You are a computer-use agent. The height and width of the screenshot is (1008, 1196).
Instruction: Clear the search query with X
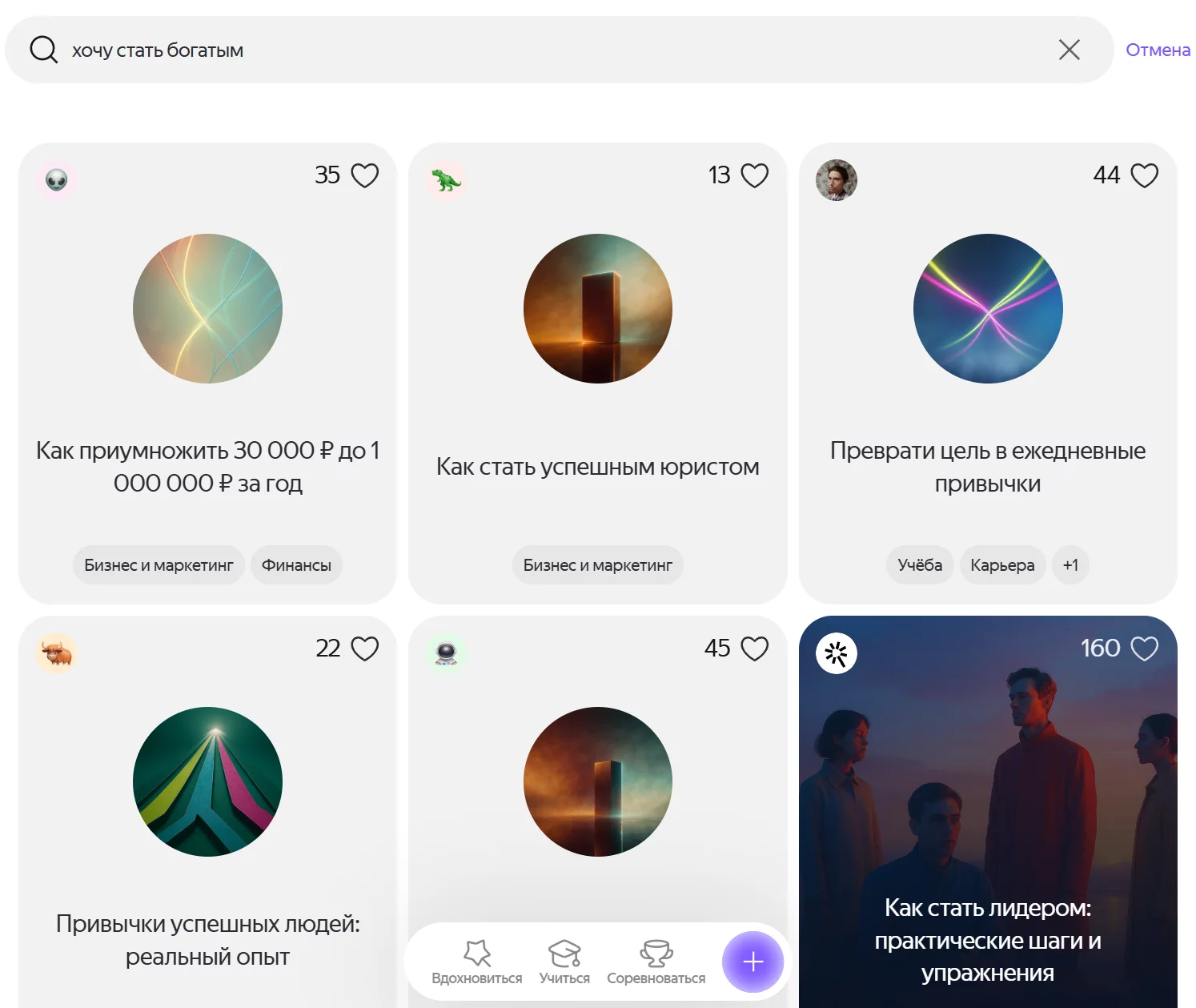(1069, 50)
